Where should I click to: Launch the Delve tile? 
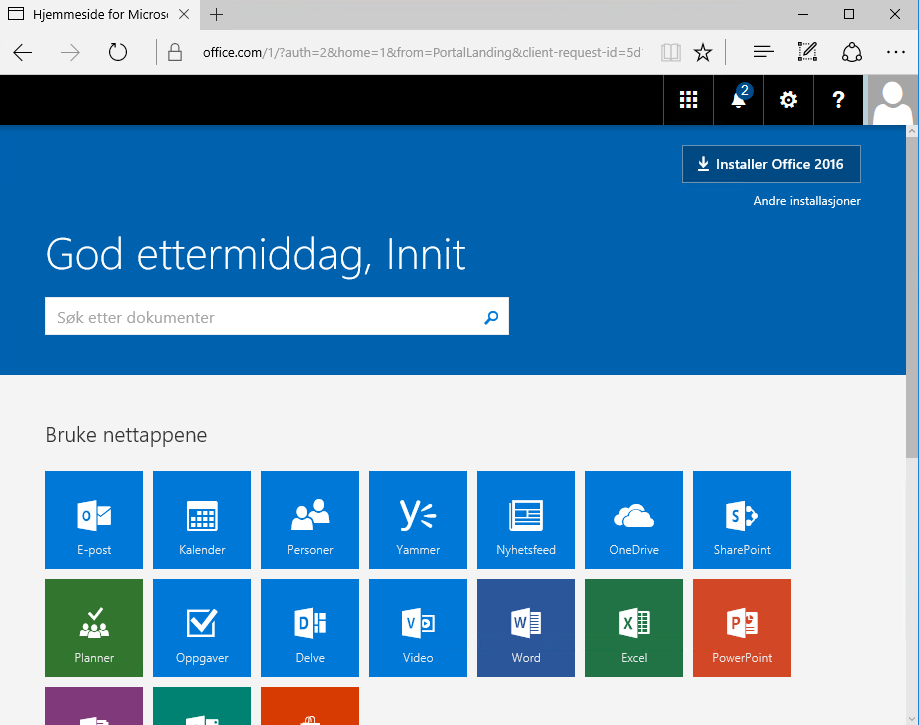[x=309, y=628]
